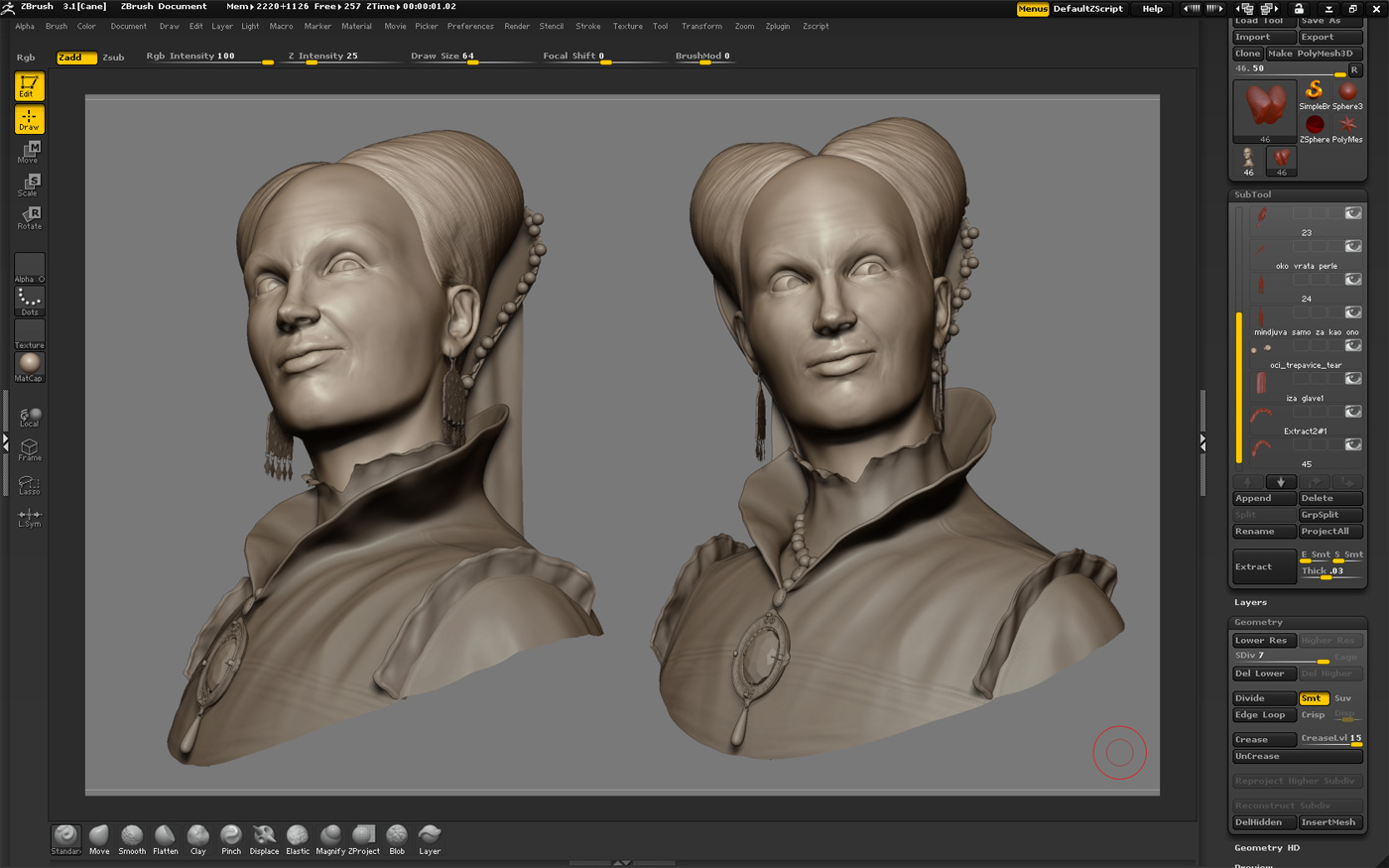Hide oci_trepavice_tear subtool
The width and height of the screenshot is (1389, 868).
1353,345
